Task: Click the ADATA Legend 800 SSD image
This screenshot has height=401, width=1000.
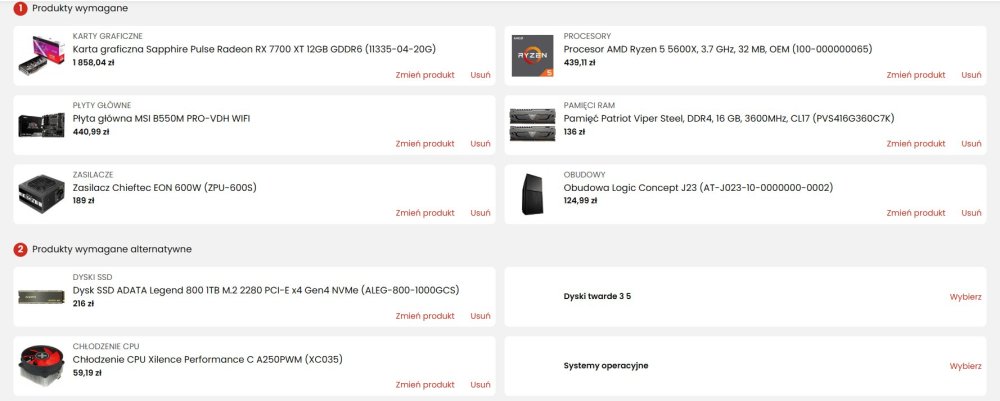Action: (41, 297)
